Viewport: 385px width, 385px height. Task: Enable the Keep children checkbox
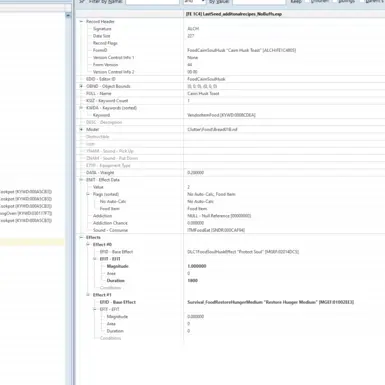click(307, 1)
